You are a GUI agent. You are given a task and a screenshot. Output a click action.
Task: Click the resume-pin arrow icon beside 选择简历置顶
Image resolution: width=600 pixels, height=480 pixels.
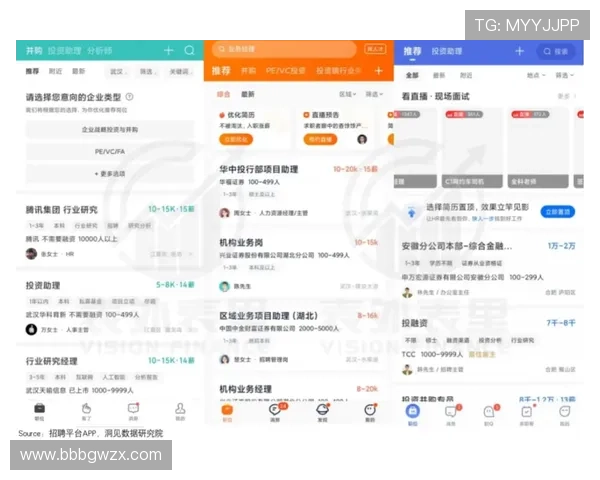pos(412,212)
